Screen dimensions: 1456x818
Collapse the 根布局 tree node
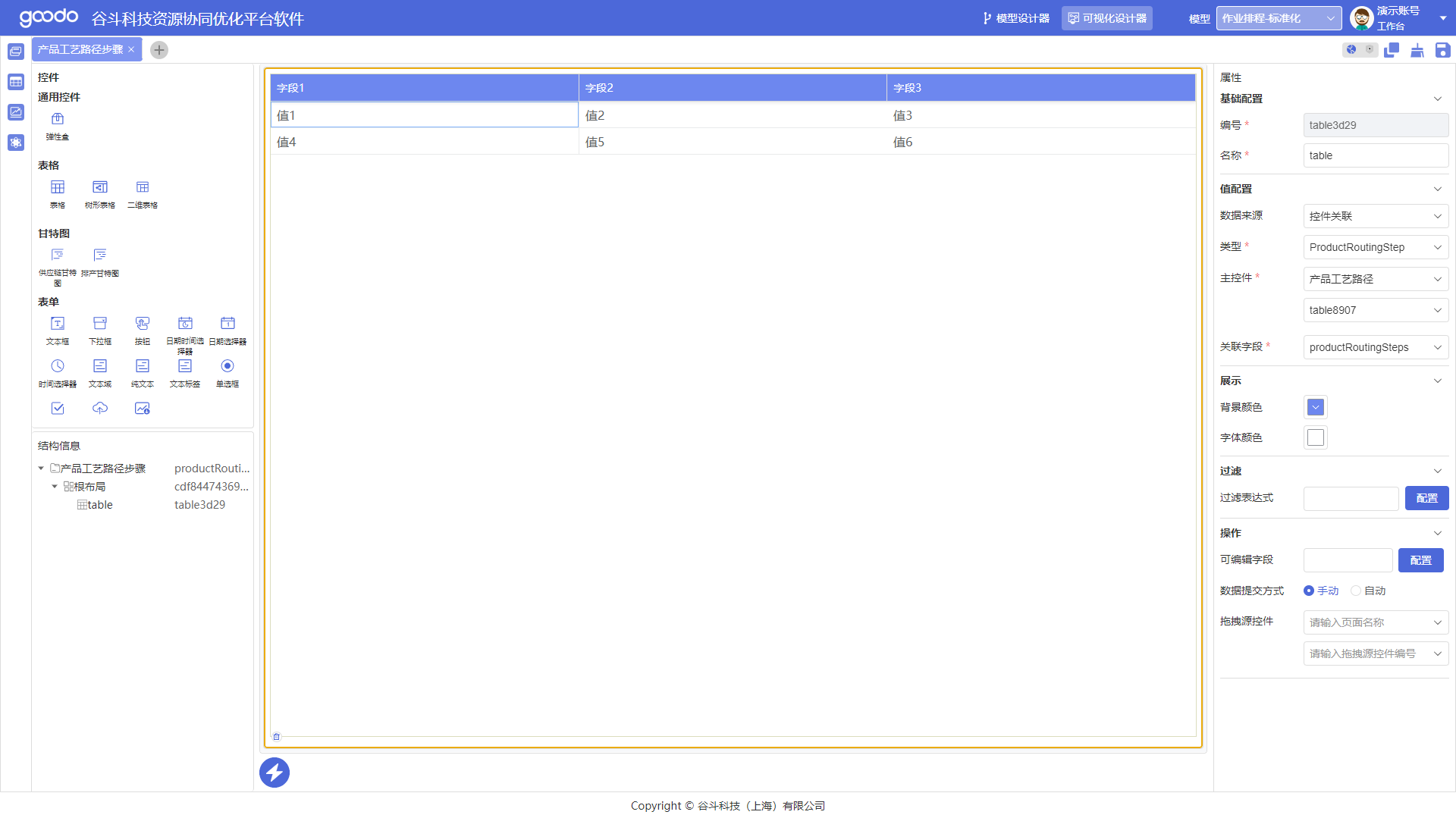click(x=55, y=487)
